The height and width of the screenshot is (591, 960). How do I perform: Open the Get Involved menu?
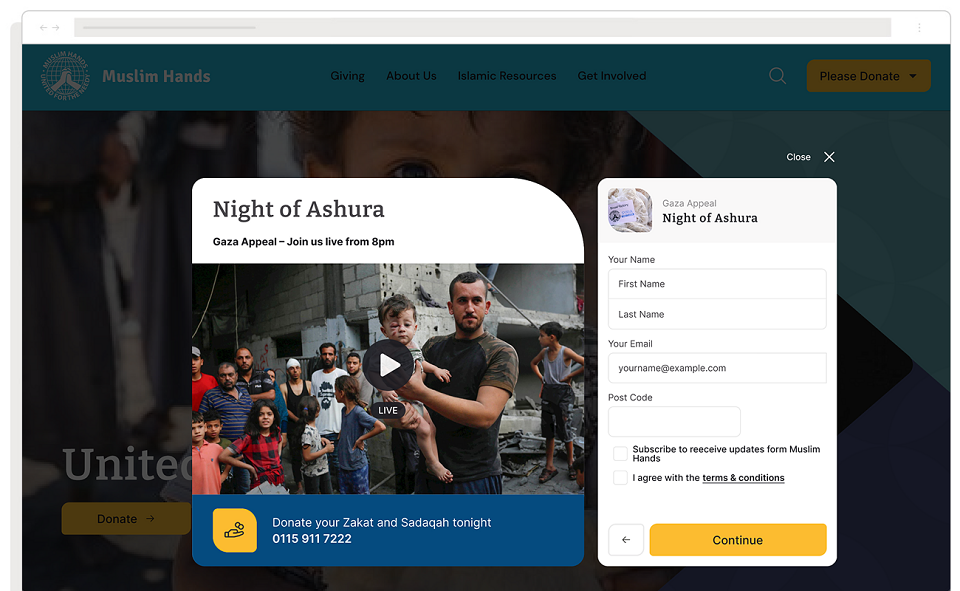coord(612,76)
